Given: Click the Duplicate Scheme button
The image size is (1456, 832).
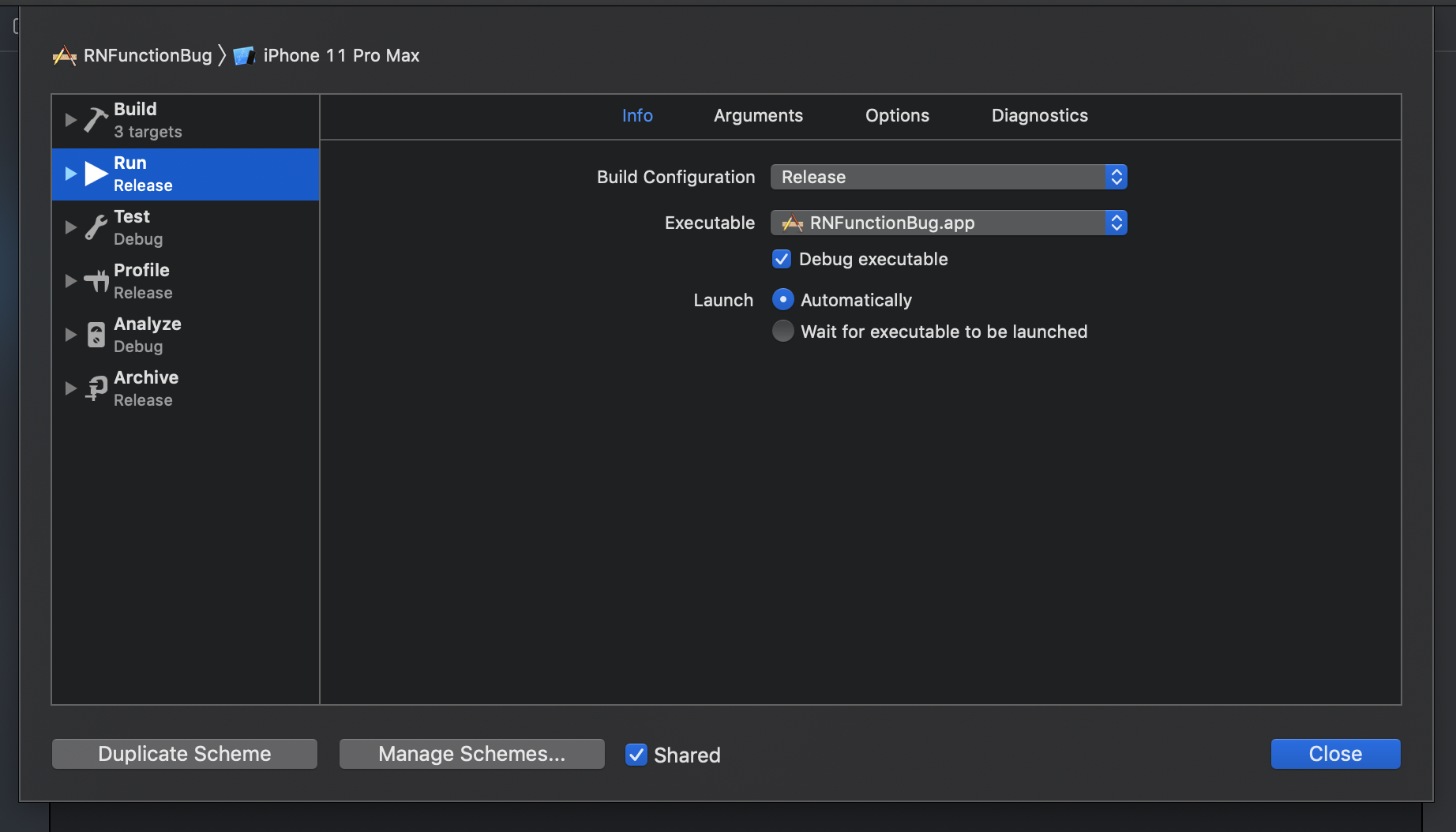Looking at the screenshot, I should pyautogui.click(x=183, y=753).
